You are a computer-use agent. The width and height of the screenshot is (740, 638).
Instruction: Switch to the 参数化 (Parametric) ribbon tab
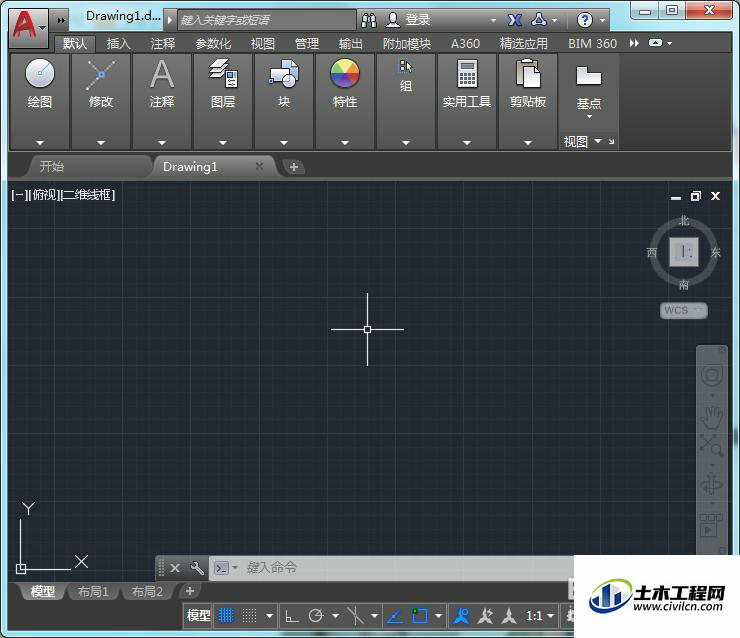(213, 44)
